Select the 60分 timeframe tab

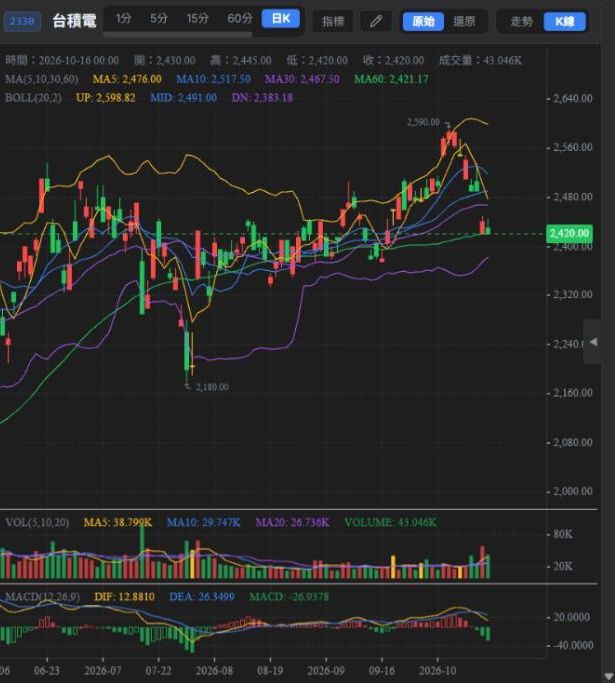click(x=240, y=18)
